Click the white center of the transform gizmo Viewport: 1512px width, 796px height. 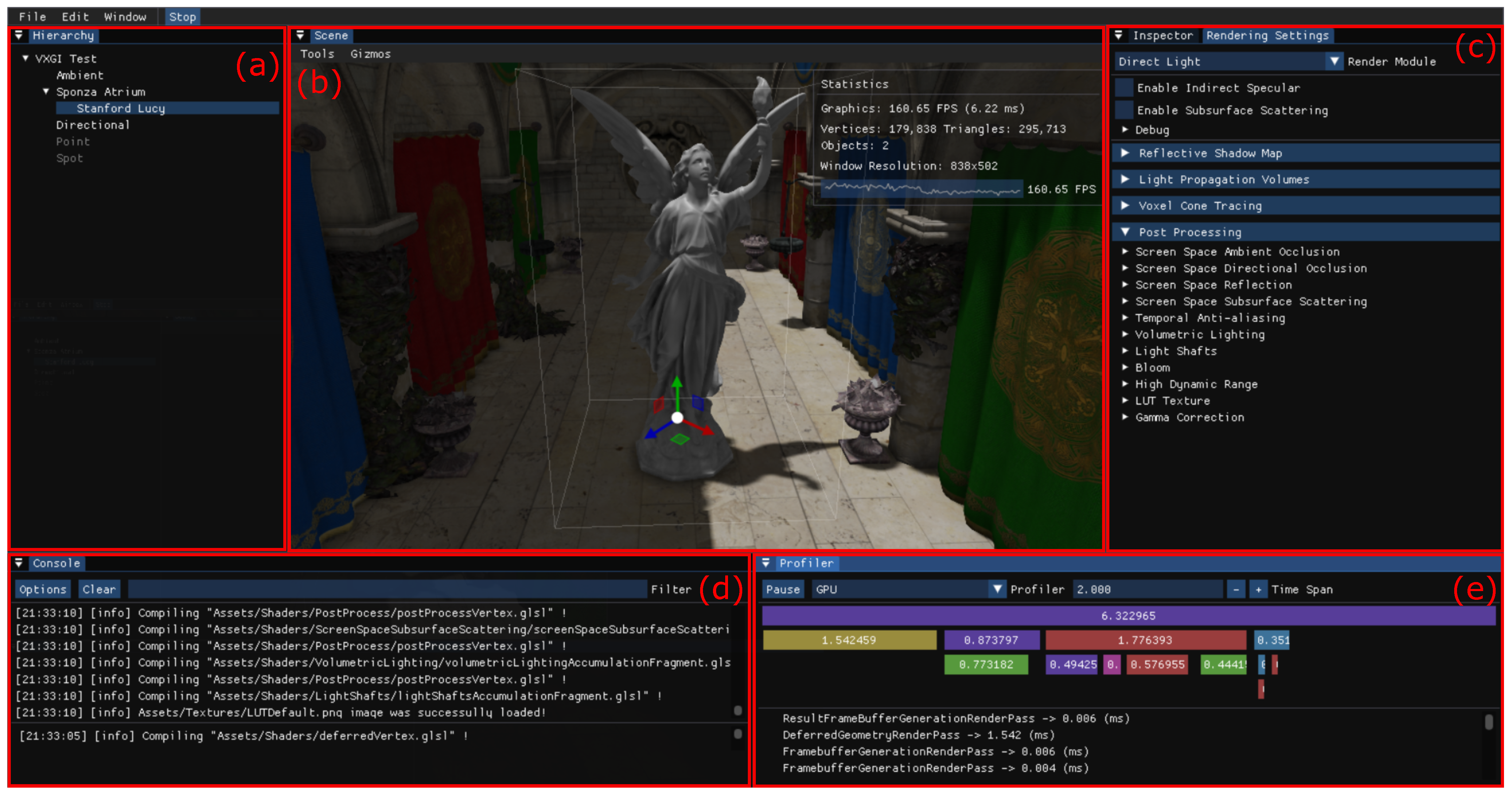click(677, 417)
